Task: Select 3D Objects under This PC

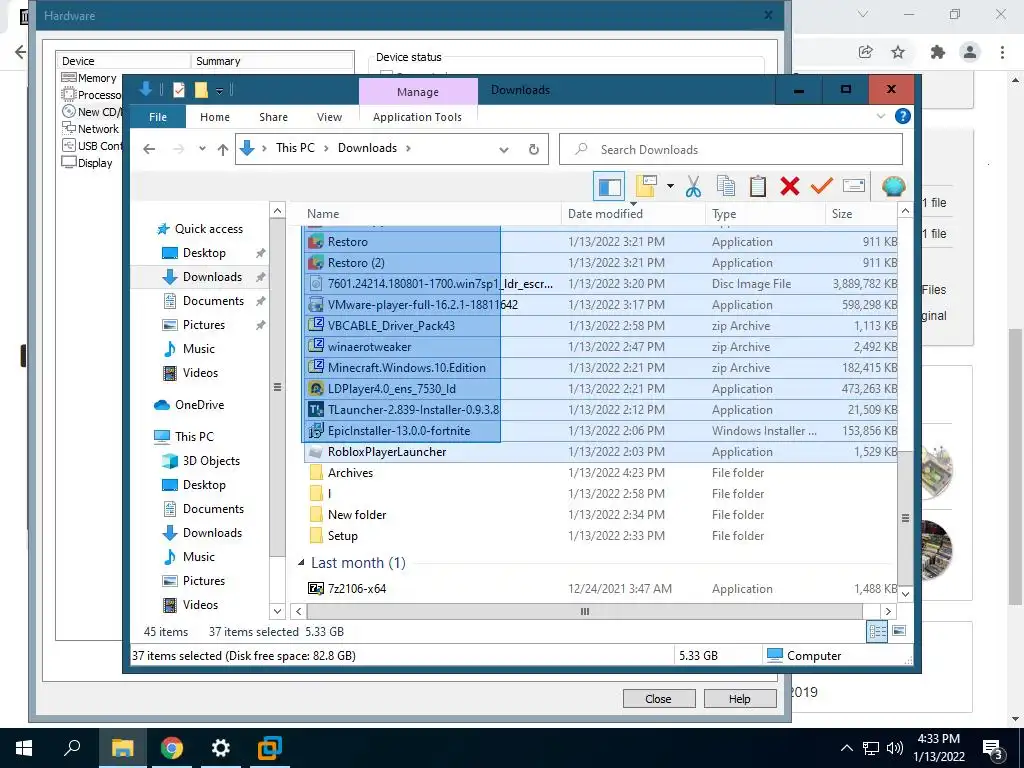Action: tap(211, 461)
